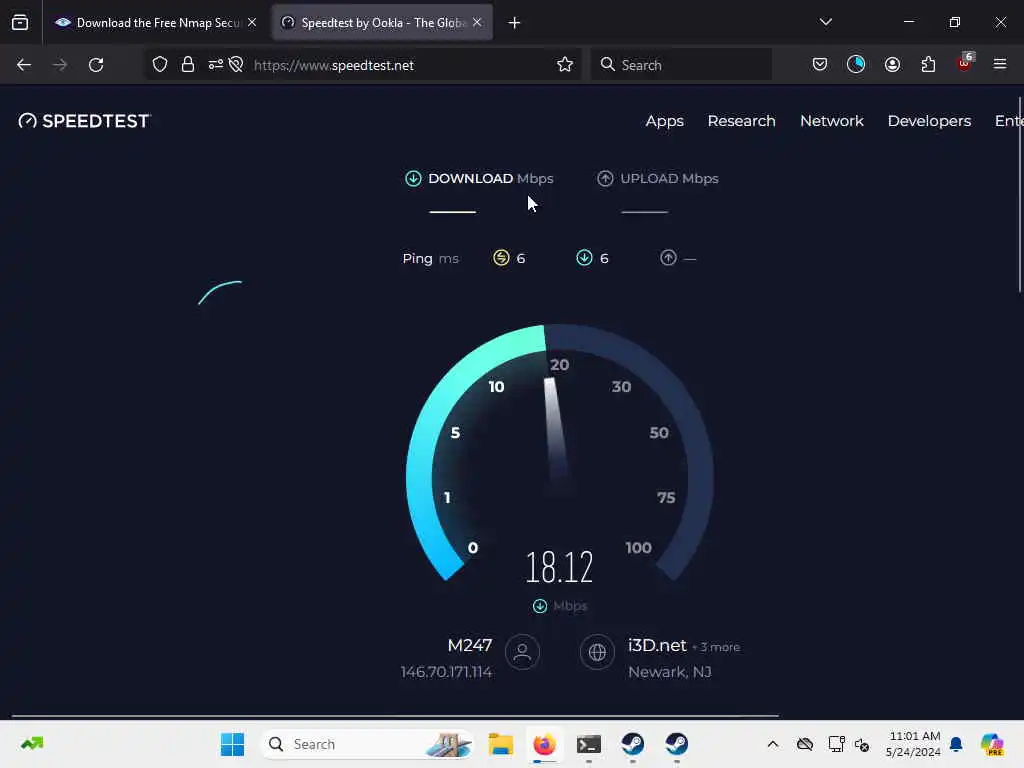Show hidden system tray icons
1024x768 pixels.
(x=773, y=744)
